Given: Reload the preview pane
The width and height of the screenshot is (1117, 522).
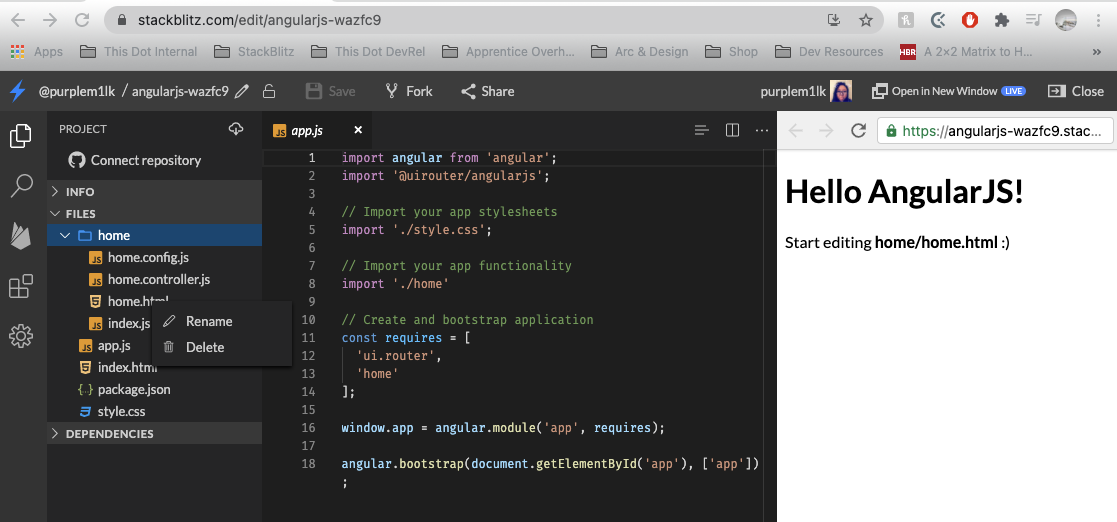Looking at the screenshot, I should pyautogui.click(x=858, y=130).
